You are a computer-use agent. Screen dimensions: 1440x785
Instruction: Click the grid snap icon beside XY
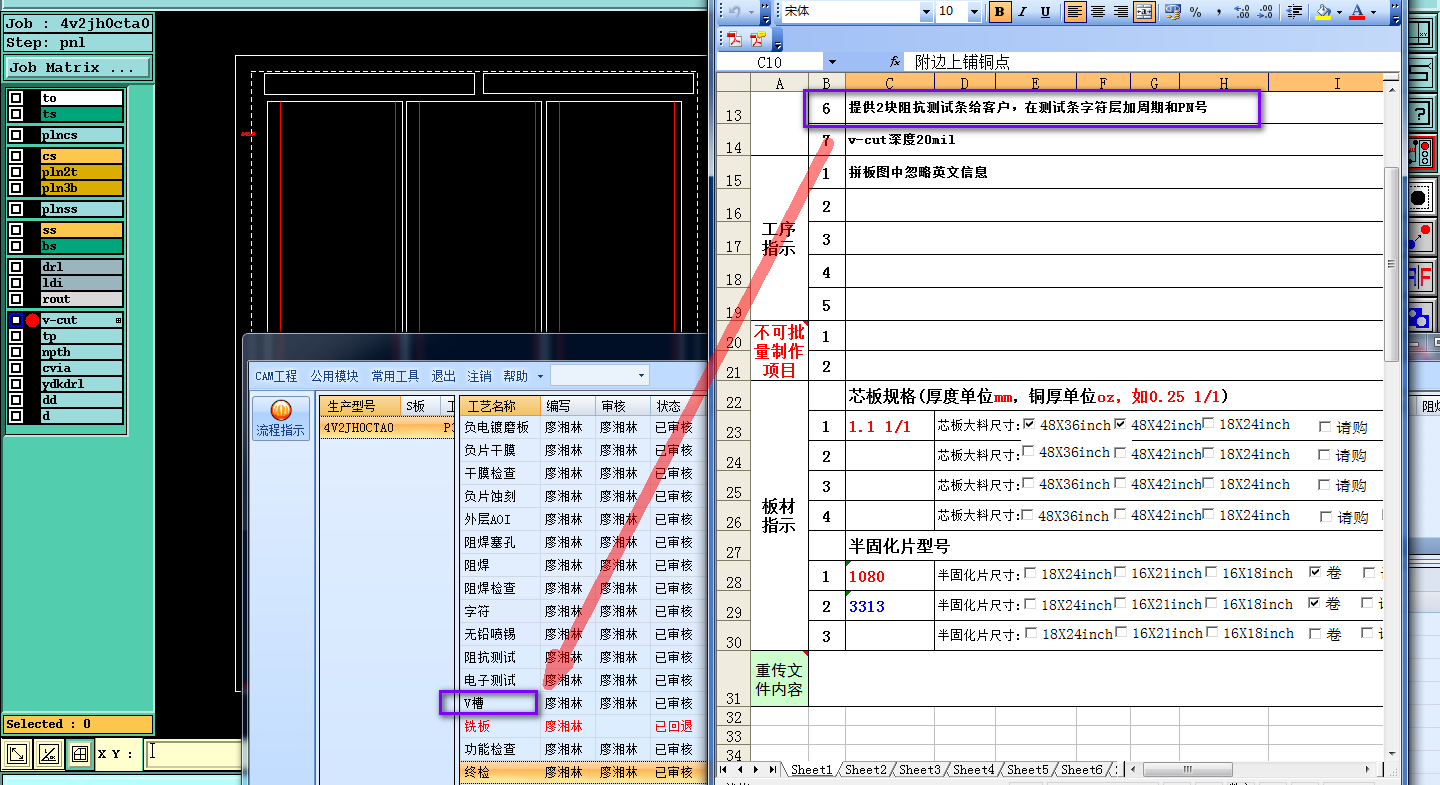point(80,755)
